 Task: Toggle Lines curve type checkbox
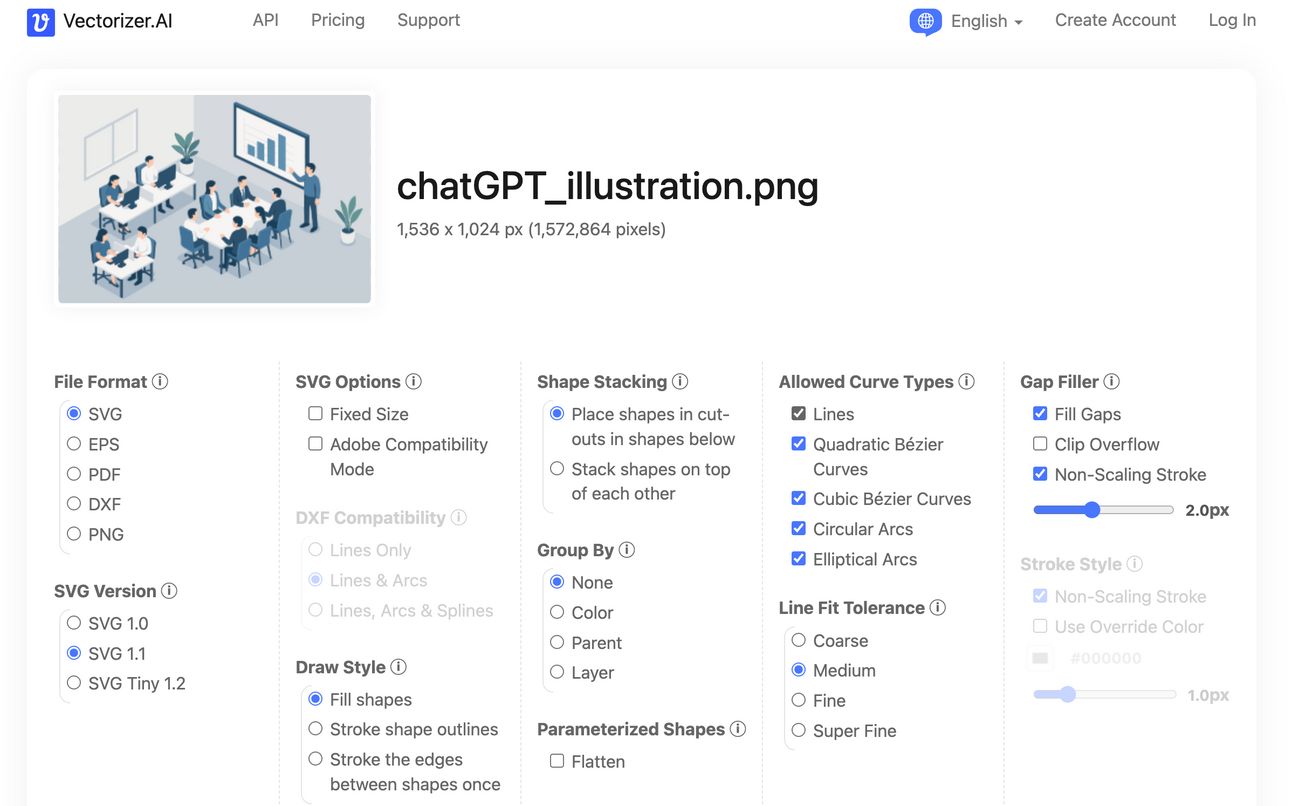pyautogui.click(x=798, y=413)
